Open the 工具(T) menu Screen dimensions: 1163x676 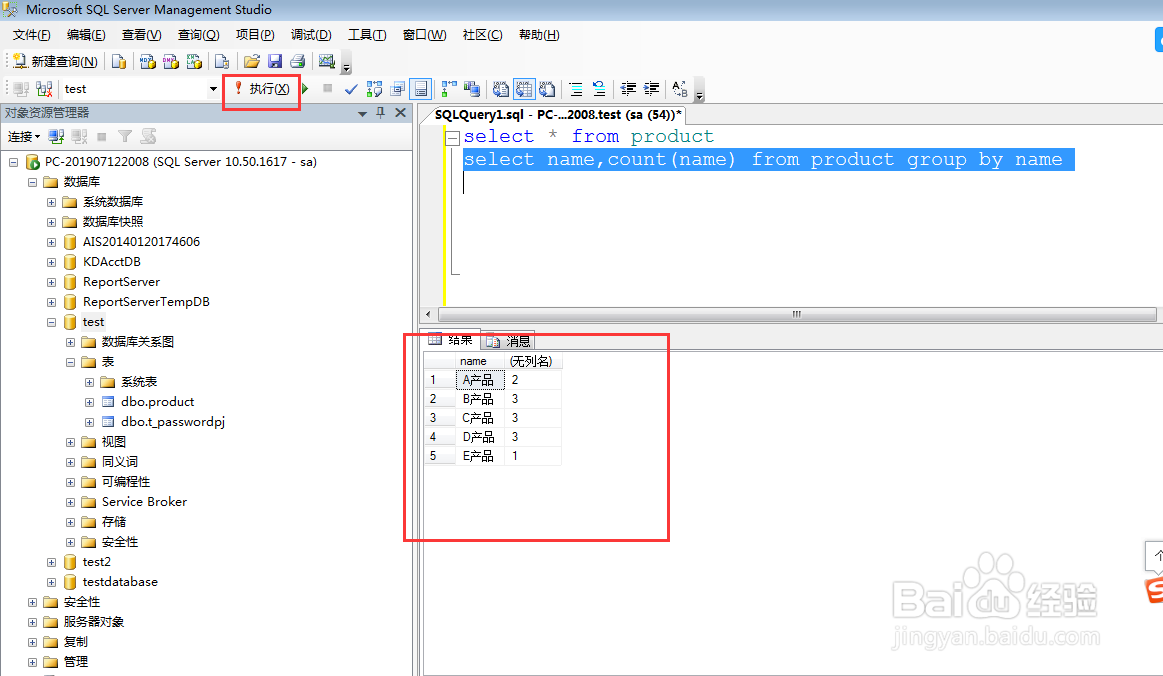point(367,35)
